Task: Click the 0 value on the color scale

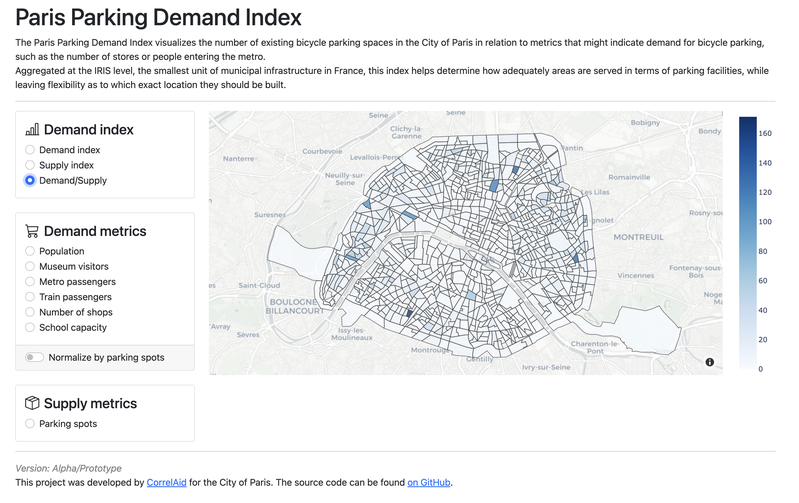Action: [761, 369]
